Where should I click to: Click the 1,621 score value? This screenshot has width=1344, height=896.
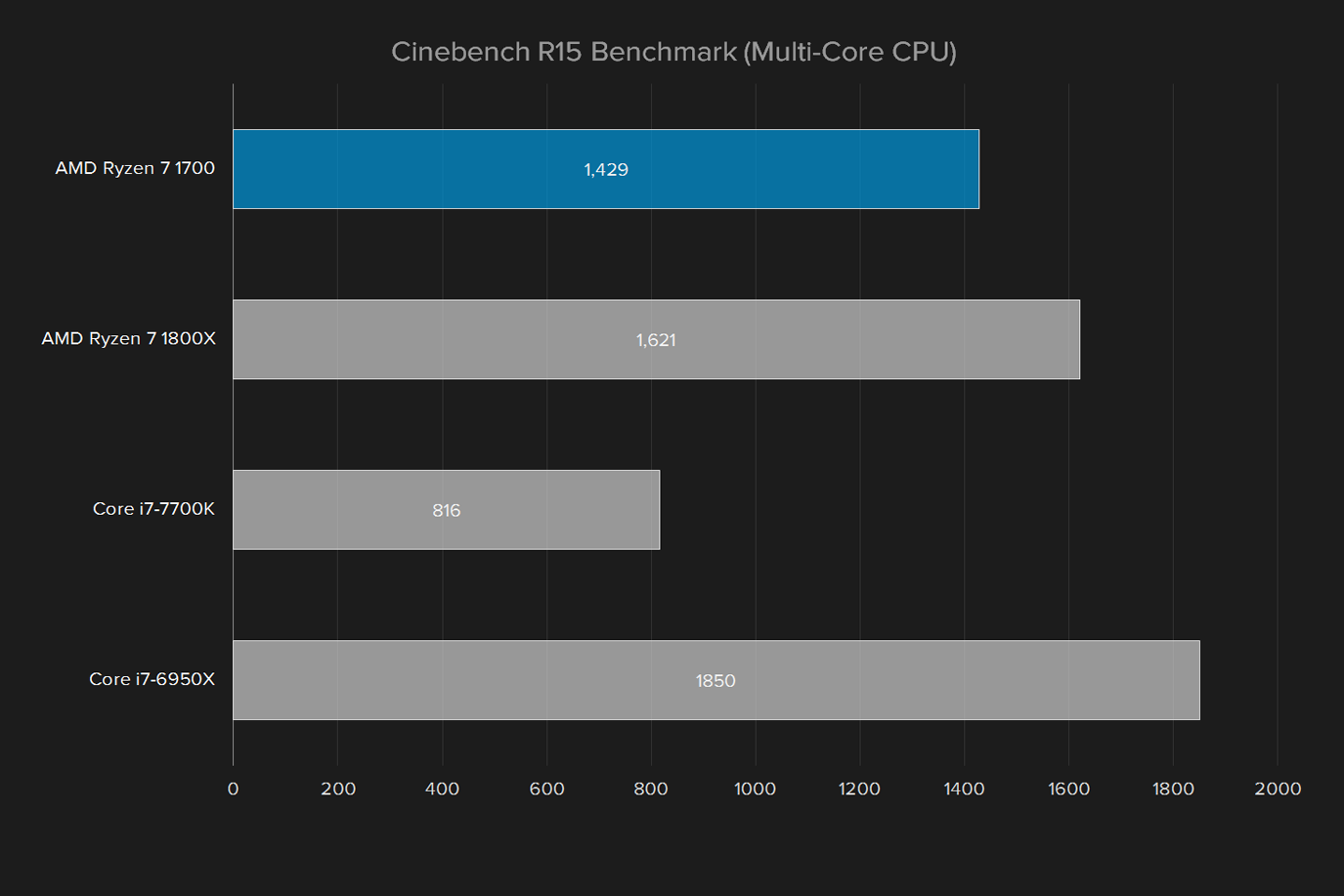click(x=656, y=340)
